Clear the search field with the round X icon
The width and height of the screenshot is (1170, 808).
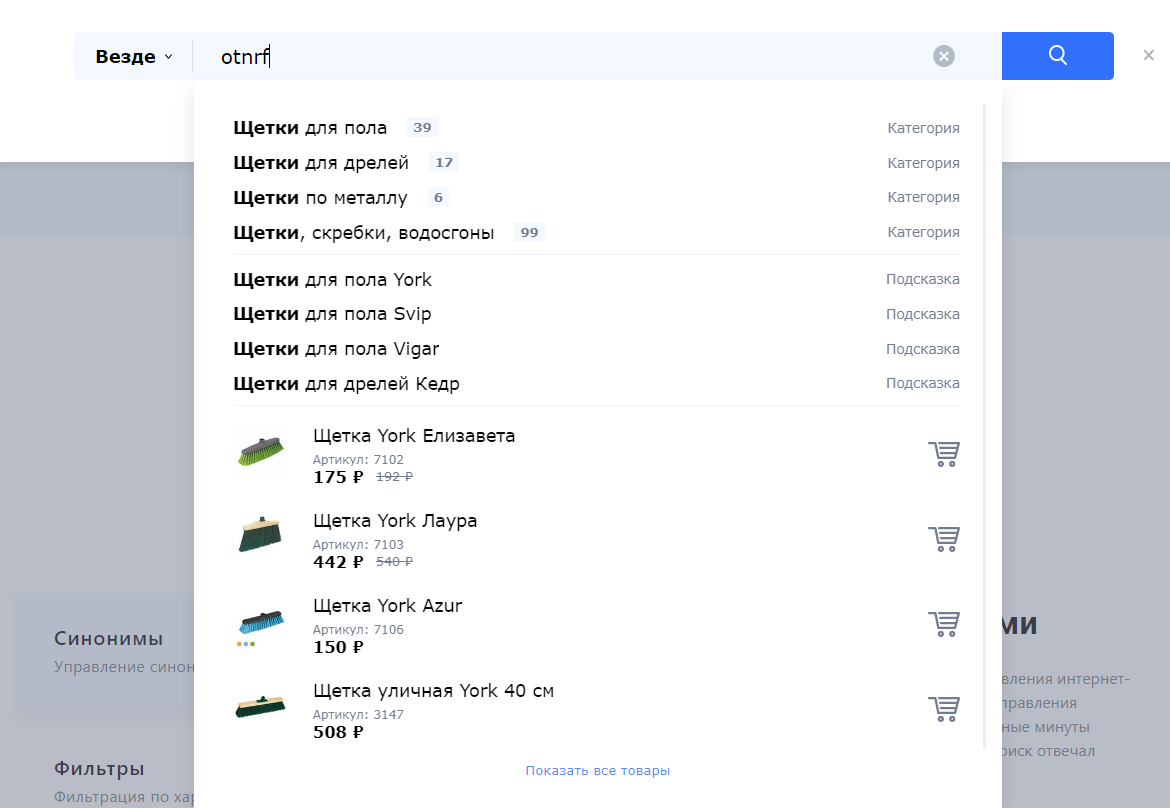tap(943, 56)
